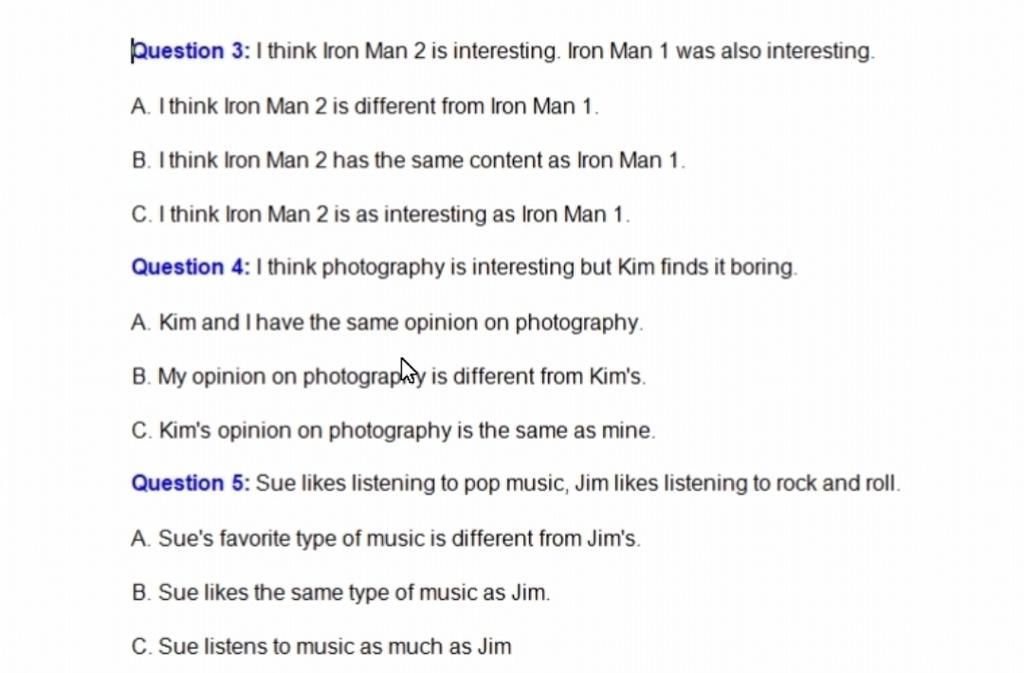This screenshot has width=1024, height=673.
Task: Click the Question 4 heading
Action: pyautogui.click(x=191, y=267)
